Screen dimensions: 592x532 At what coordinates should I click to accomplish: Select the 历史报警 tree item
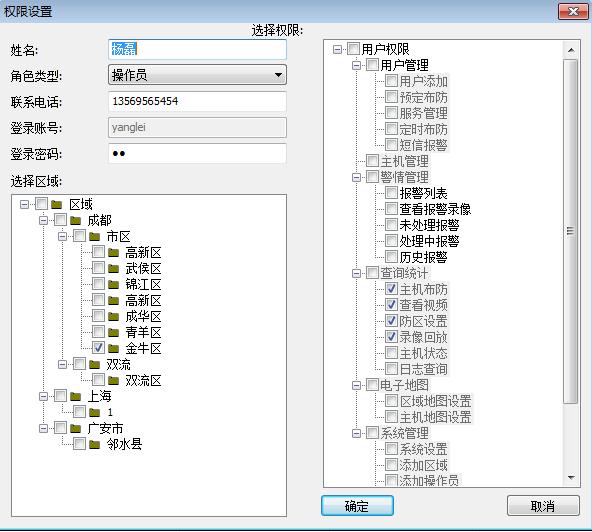tap(423, 257)
